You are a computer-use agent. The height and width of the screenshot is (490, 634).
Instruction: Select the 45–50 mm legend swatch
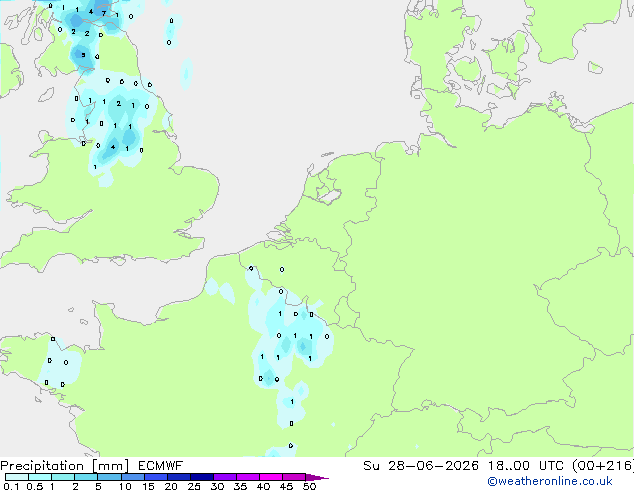294,477
